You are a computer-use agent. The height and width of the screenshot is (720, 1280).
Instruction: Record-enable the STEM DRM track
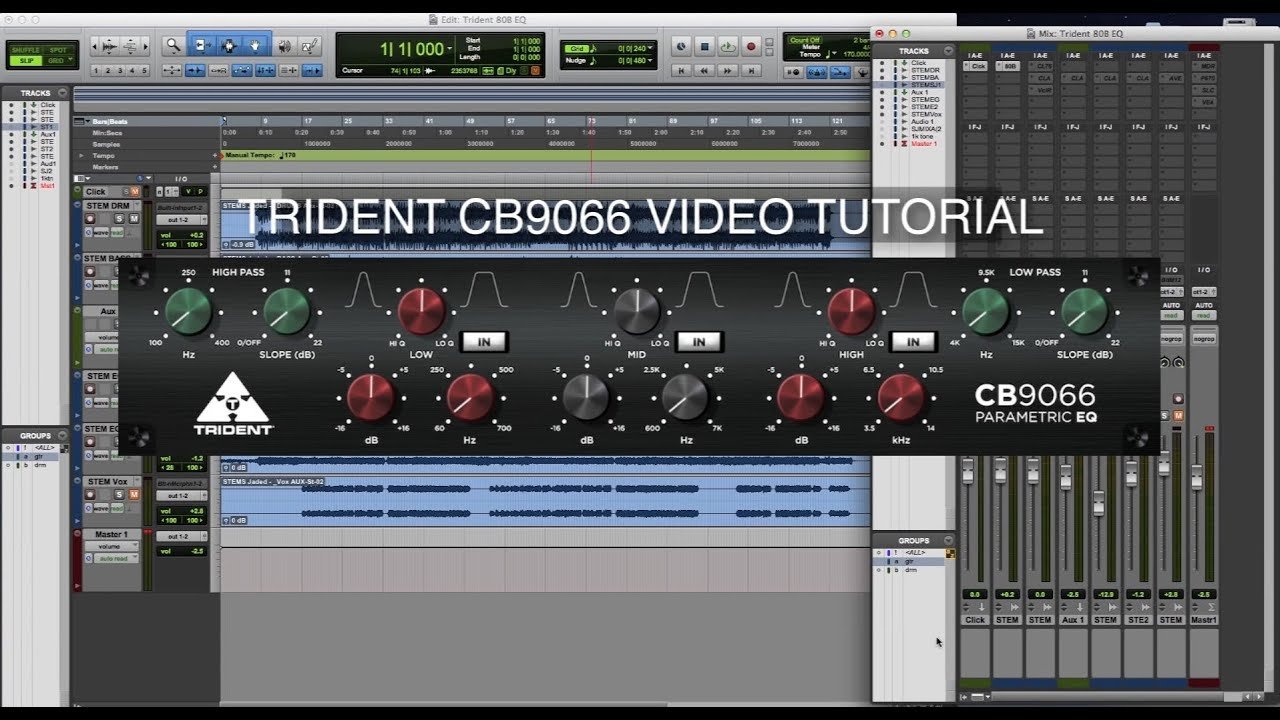(90, 218)
